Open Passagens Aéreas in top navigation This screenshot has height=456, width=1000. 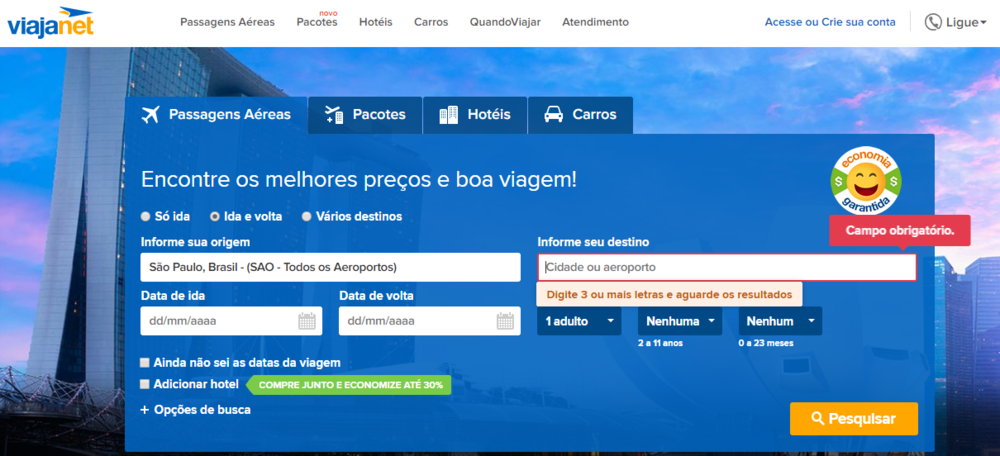(228, 22)
